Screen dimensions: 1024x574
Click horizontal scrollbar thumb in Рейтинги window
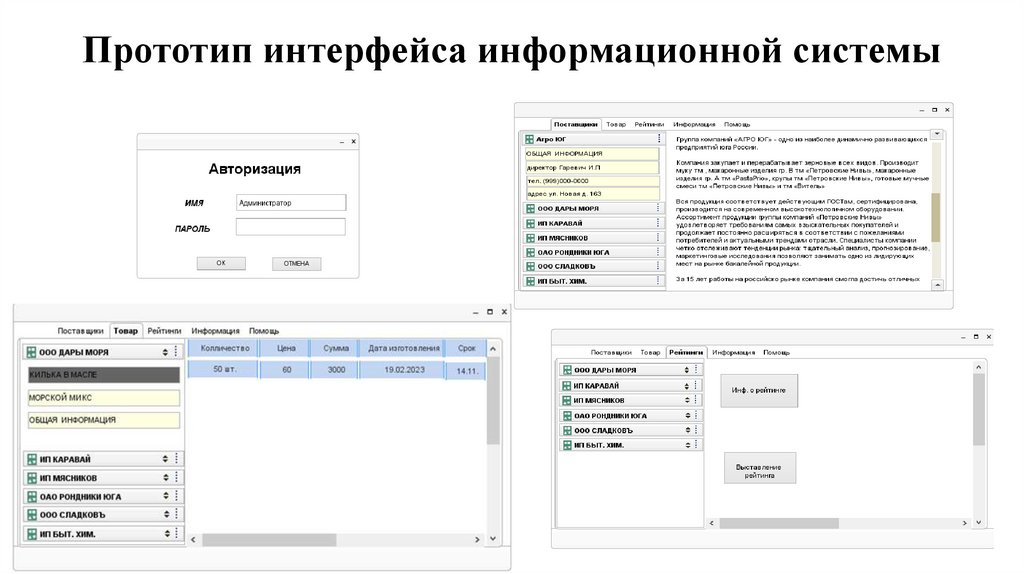click(778, 523)
